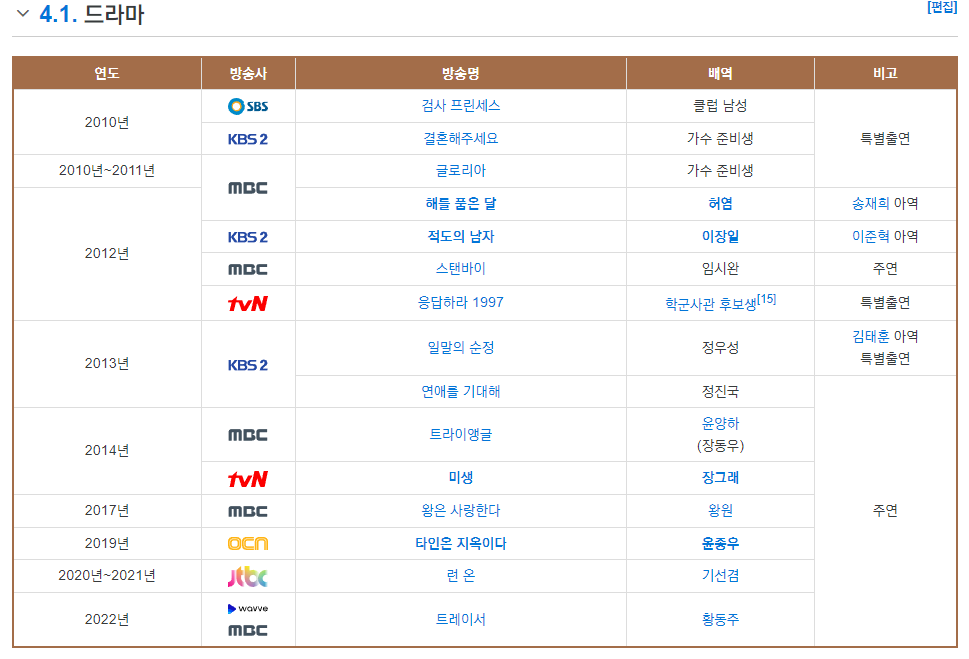Click the 윤종우 role link

coord(721,543)
